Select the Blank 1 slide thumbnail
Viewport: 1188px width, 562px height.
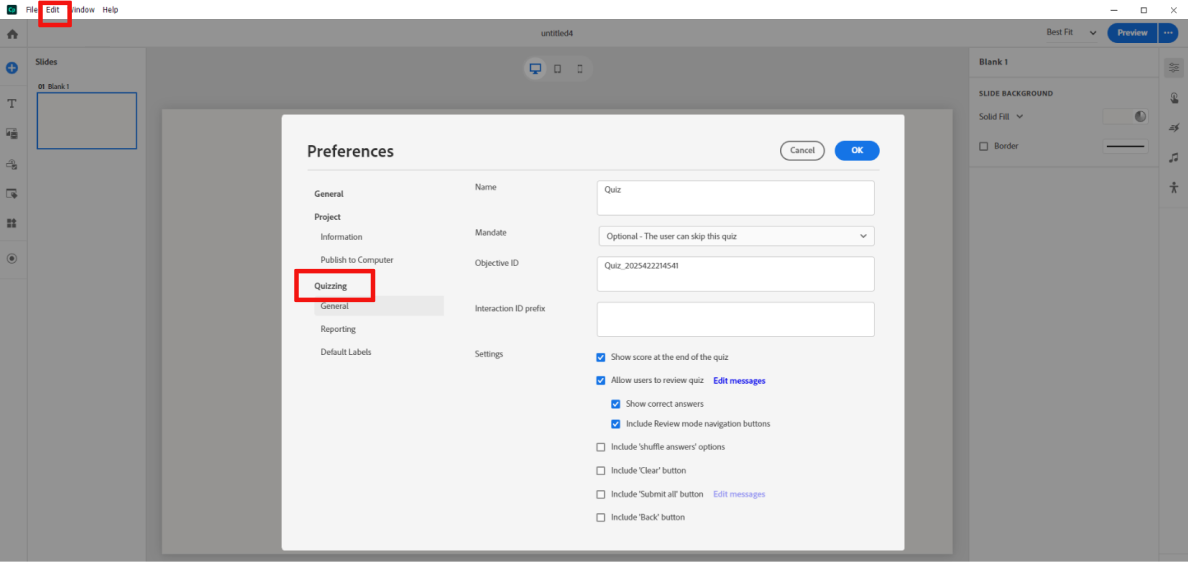(87, 120)
